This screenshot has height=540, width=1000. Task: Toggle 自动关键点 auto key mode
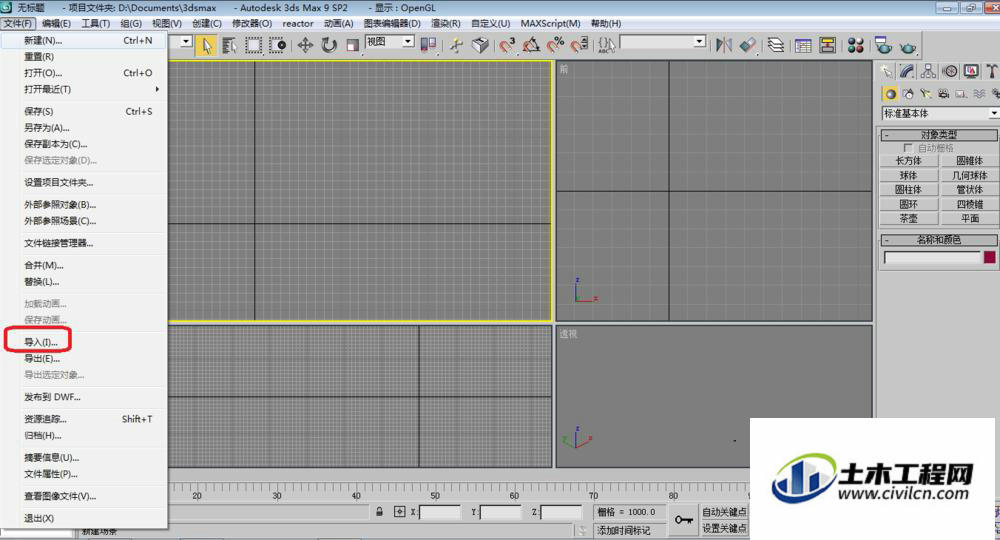[724, 512]
